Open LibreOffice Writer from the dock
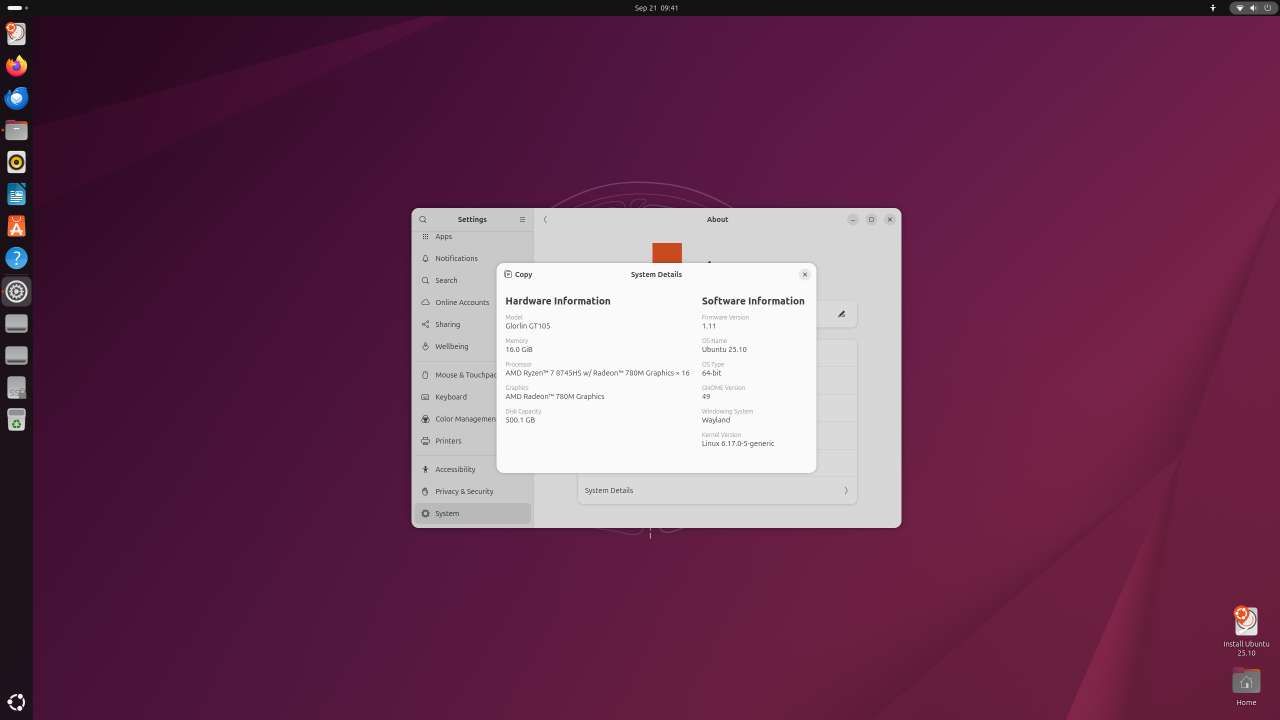Image resolution: width=1280 pixels, height=720 pixels. pyautogui.click(x=16, y=194)
